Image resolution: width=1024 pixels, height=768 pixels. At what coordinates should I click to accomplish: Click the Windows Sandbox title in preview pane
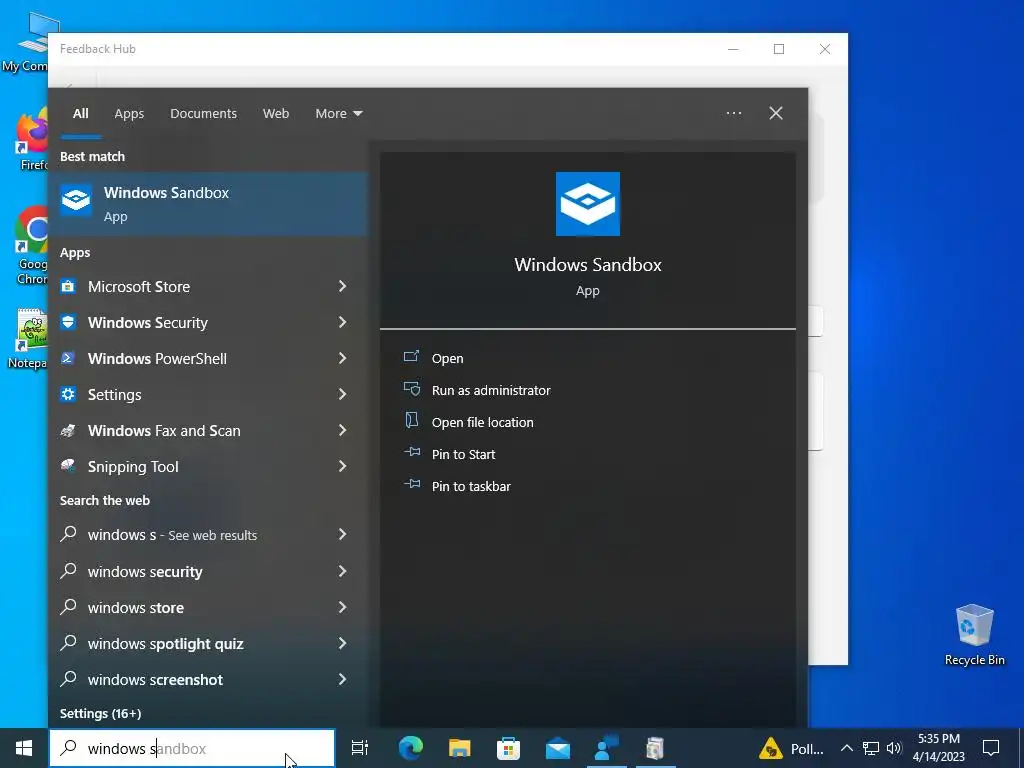(x=588, y=264)
